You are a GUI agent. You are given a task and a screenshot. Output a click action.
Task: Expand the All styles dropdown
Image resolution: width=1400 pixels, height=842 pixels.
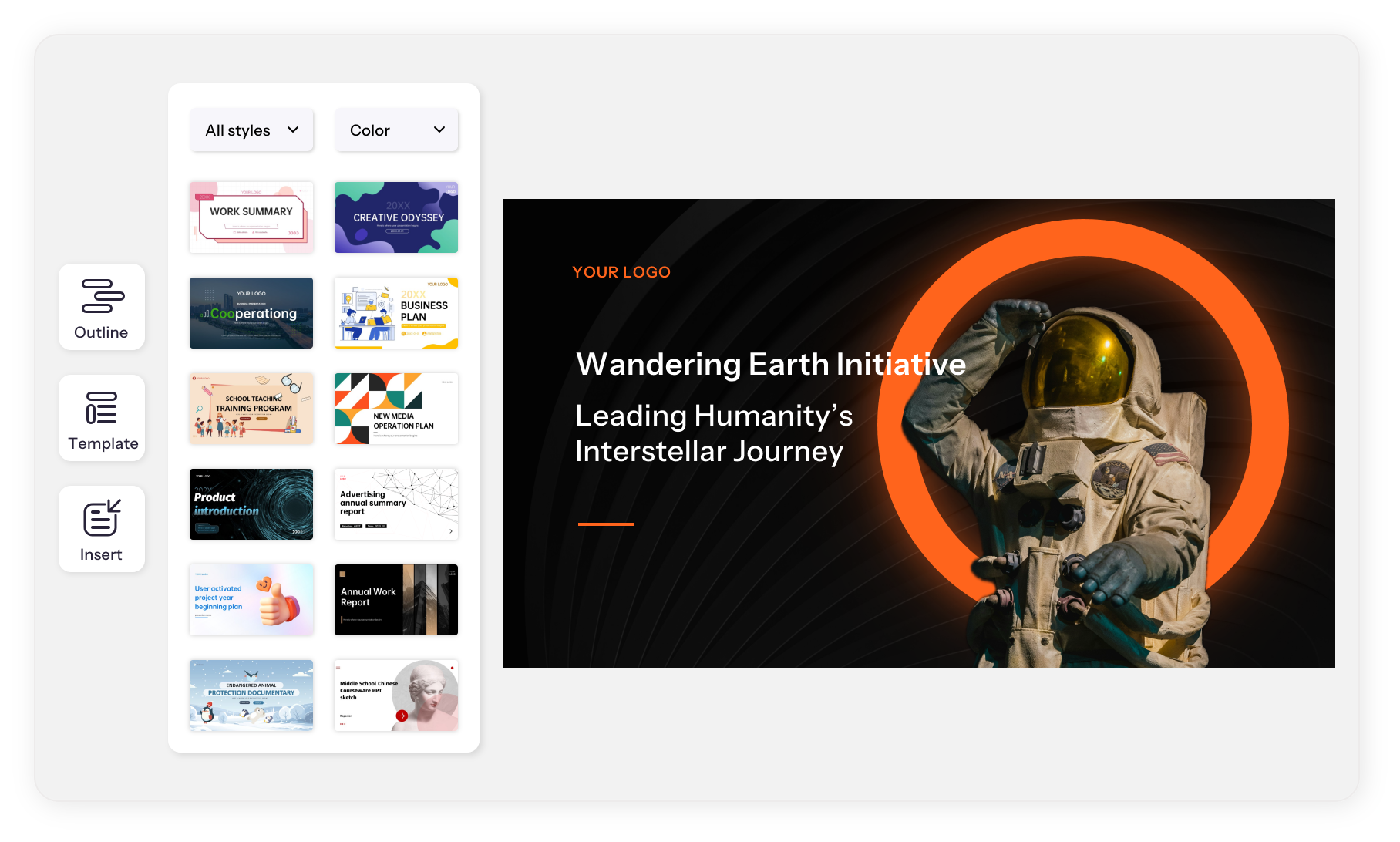point(251,130)
